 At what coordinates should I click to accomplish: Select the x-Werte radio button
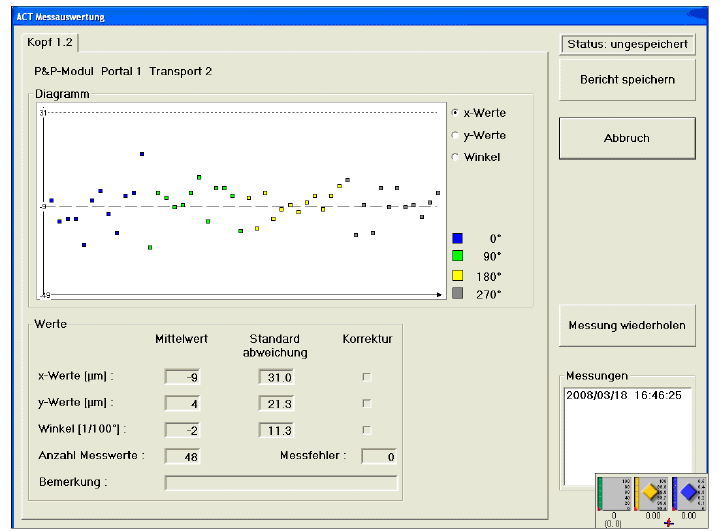[456, 113]
